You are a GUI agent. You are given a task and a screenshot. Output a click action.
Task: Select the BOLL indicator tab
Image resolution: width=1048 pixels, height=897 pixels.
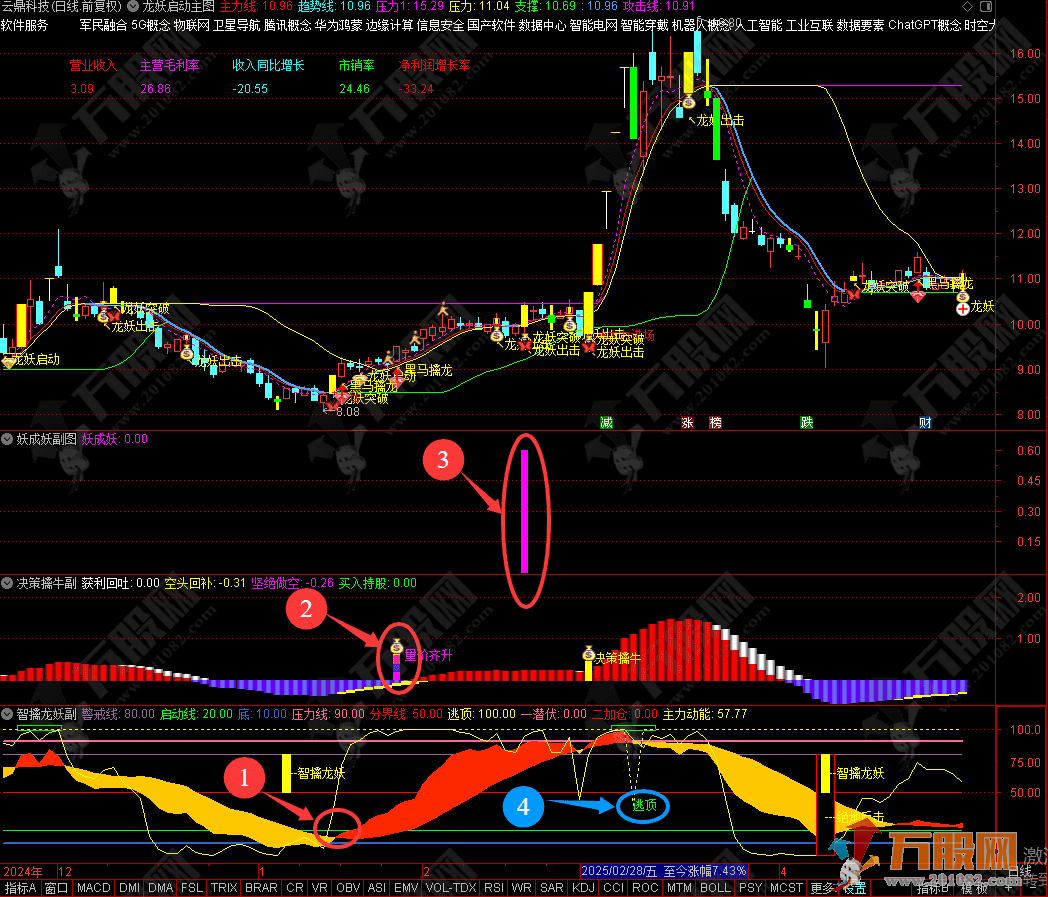715,888
